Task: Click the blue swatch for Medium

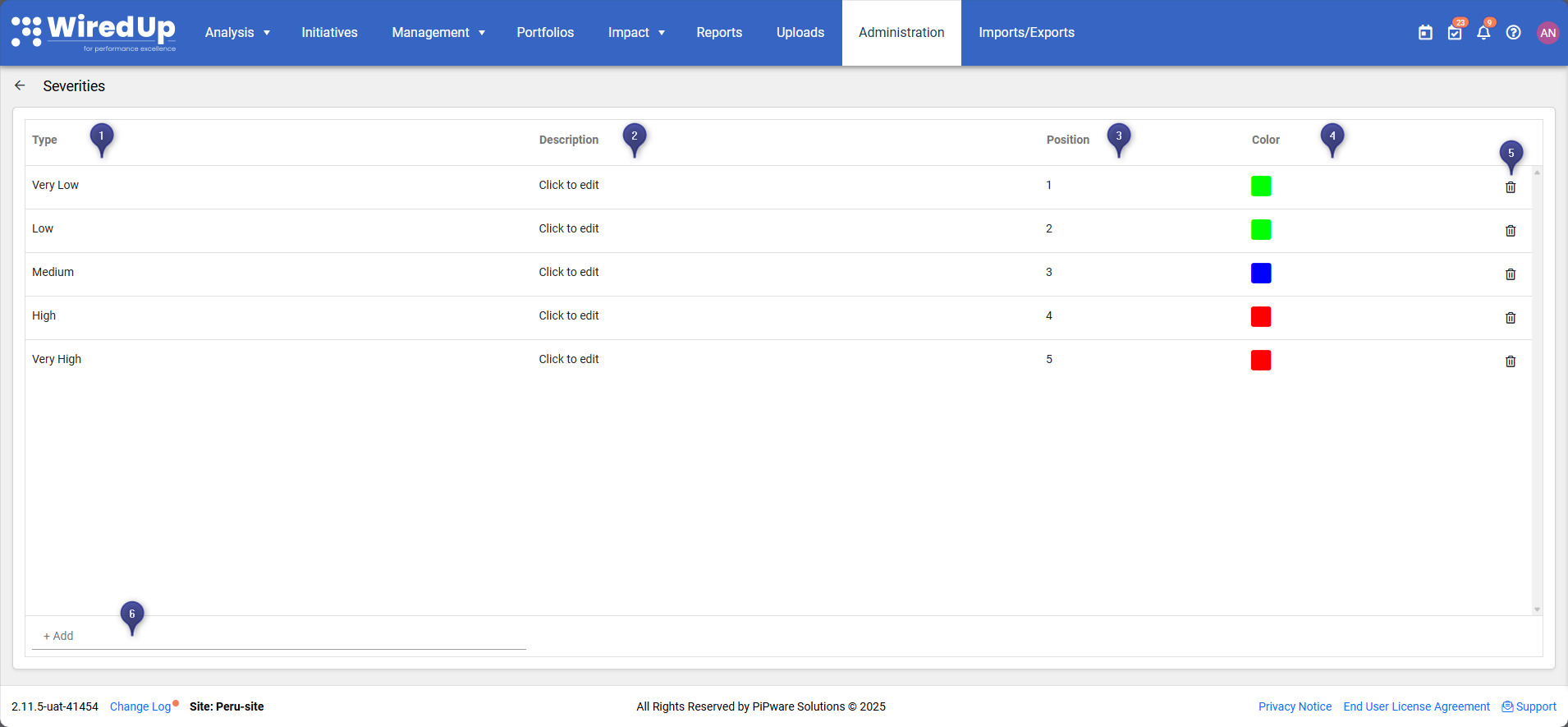Action: (x=1261, y=274)
